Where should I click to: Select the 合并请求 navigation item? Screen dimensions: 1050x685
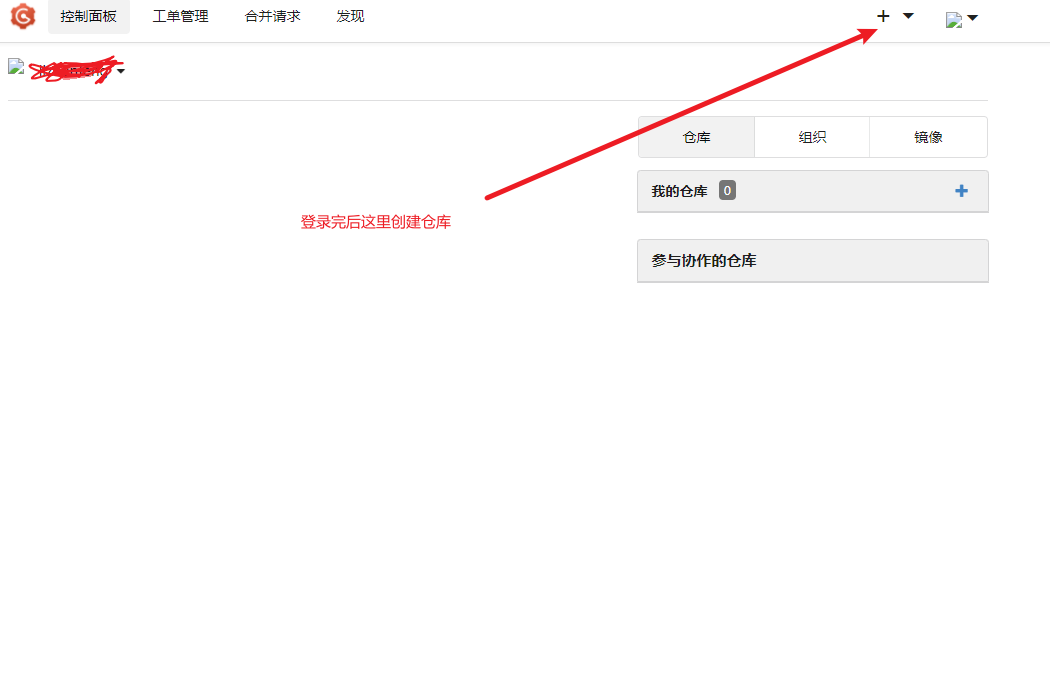tap(272, 16)
